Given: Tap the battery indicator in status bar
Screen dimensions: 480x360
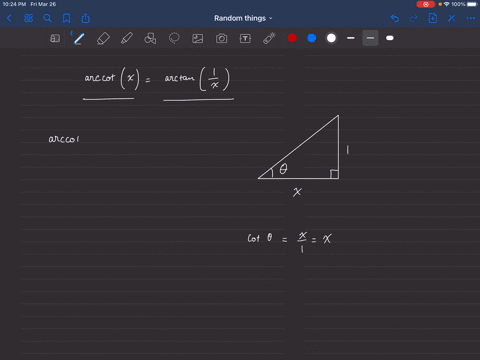Looking at the screenshot, I should coord(472,4).
